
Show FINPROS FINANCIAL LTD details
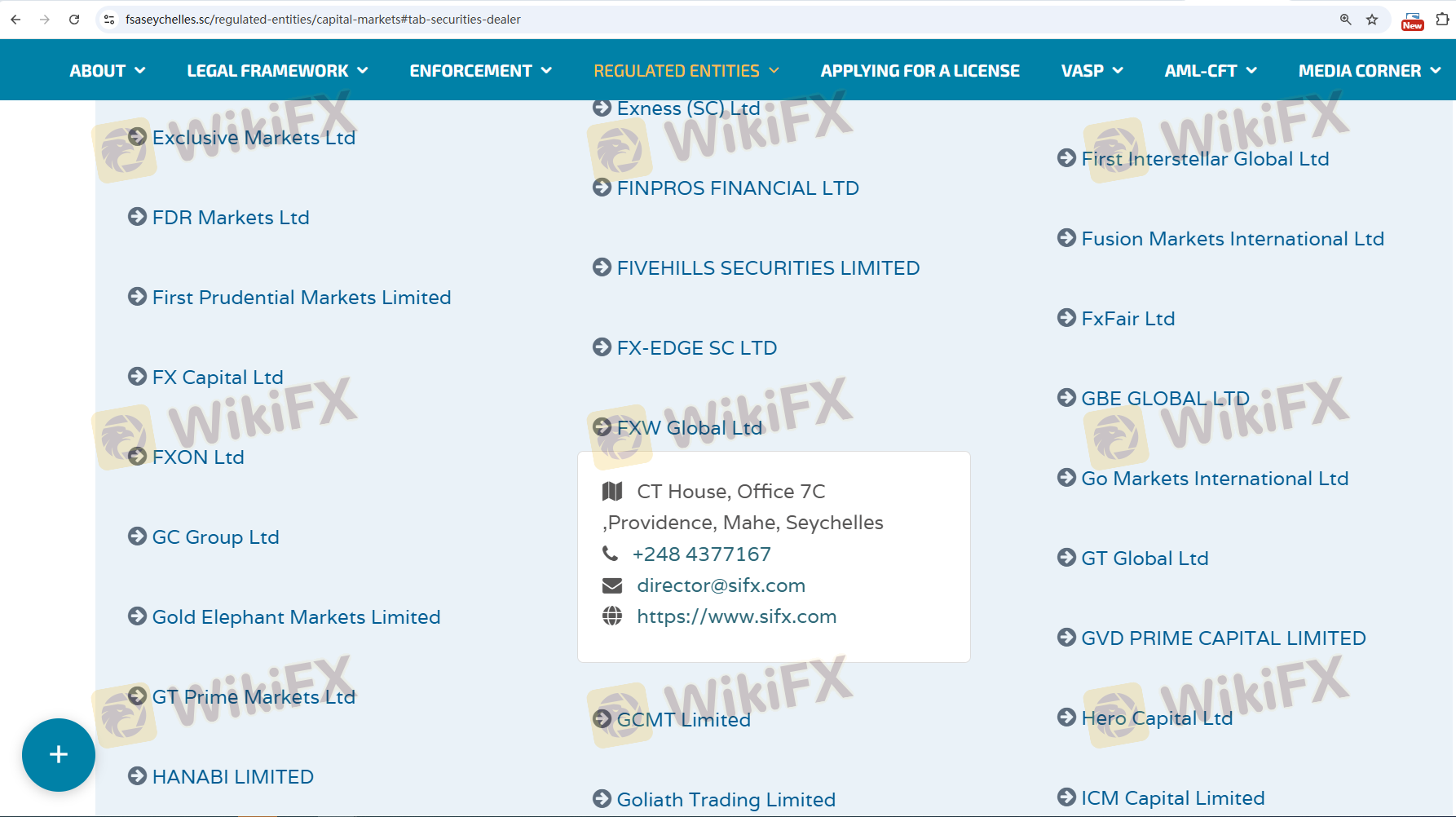coord(726,188)
